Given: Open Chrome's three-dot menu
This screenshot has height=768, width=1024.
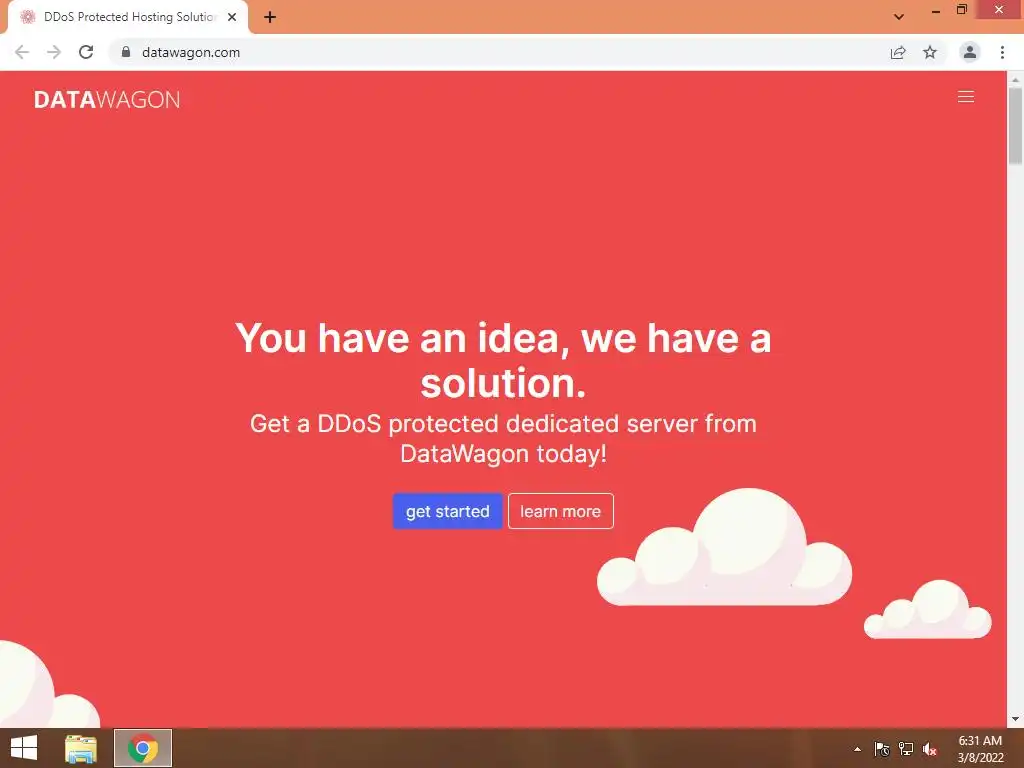Looking at the screenshot, I should pyautogui.click(x=1002, y=52).
